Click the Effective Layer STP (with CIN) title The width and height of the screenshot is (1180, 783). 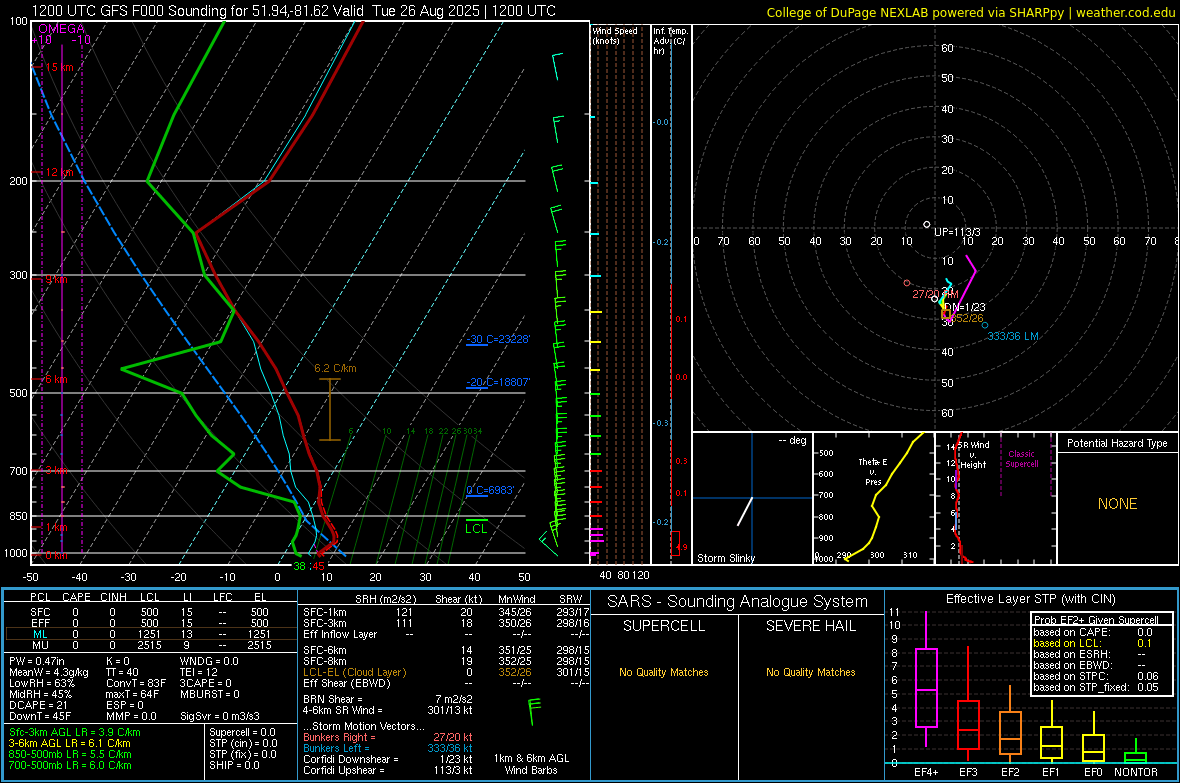pos(1031,599)
